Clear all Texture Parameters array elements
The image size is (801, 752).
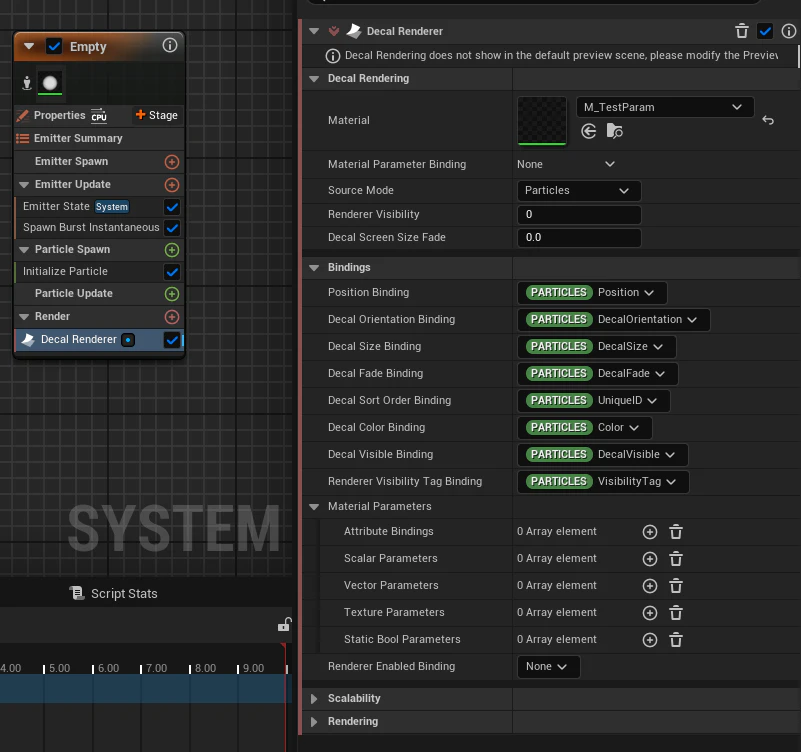coord(676,613)
